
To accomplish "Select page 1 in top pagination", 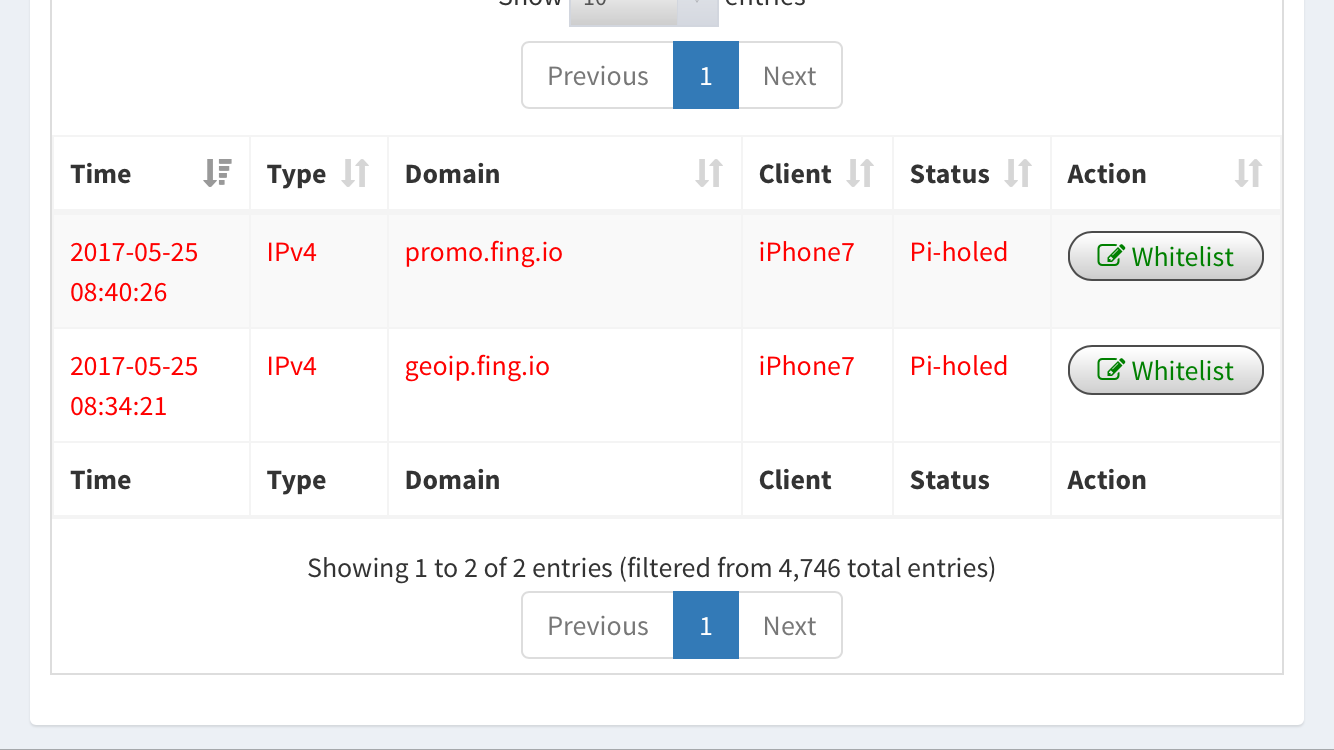I will coord(706,76).
